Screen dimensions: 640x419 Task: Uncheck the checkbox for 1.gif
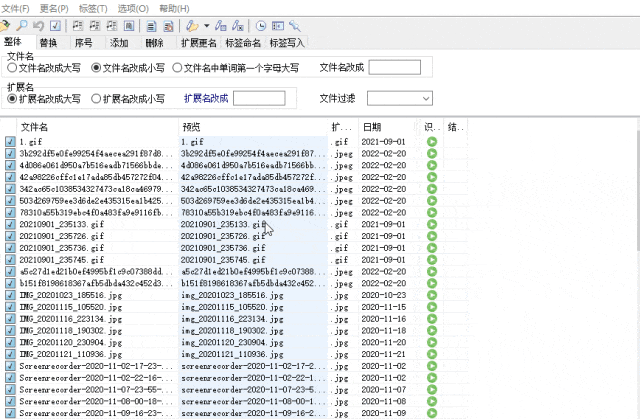(10, 142)
